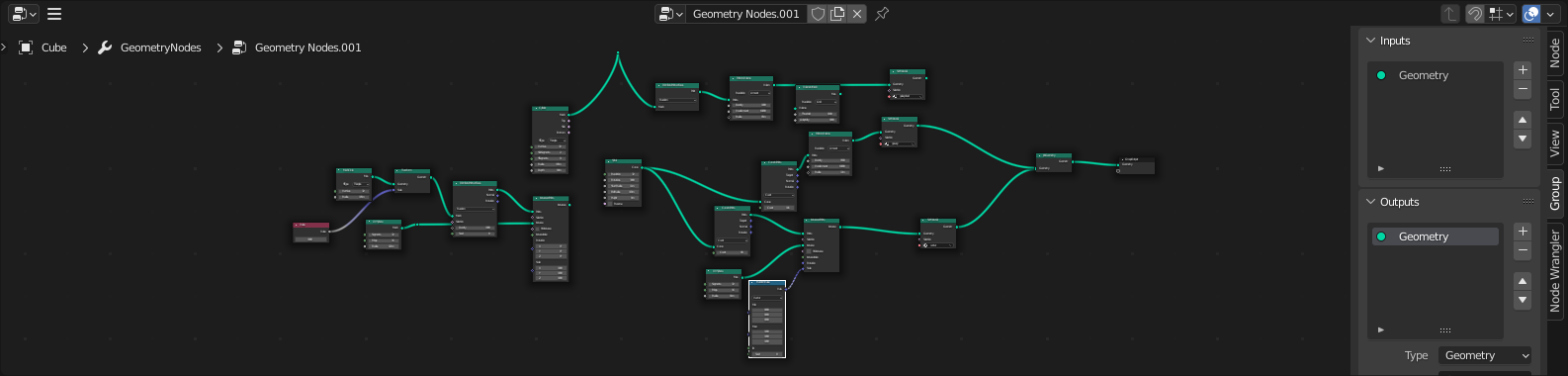Switch to the Tool sidebar tab

(1555, 98)
